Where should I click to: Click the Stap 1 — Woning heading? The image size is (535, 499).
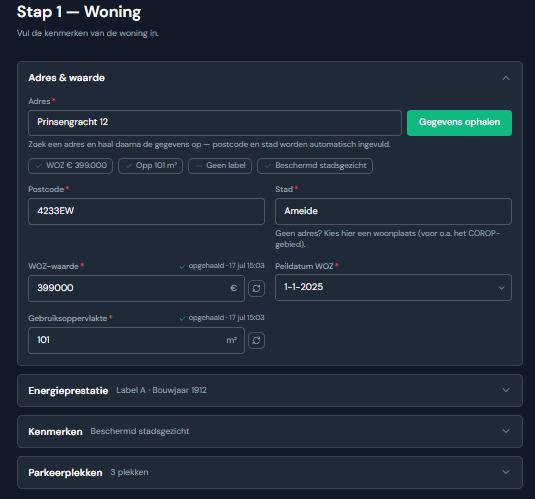pos(79,12)
